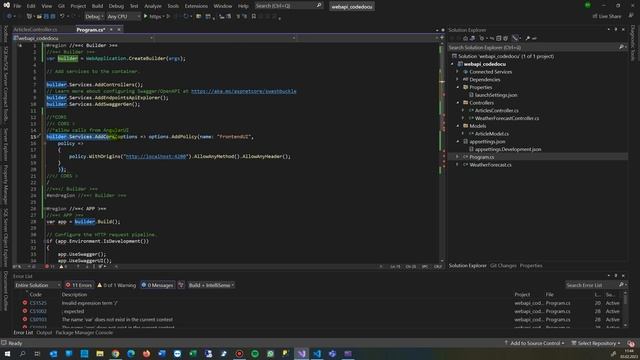The height and width of the screenshot is (360, 640).
Task: Open the webapi_codedocu navigation dropdown in editor
Action: coord(83,38)
